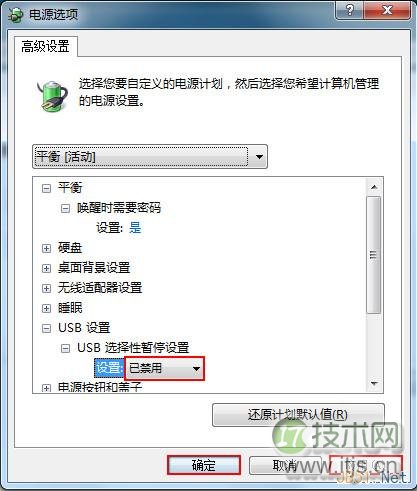Expand the 桌面背景设置 node

46,268
